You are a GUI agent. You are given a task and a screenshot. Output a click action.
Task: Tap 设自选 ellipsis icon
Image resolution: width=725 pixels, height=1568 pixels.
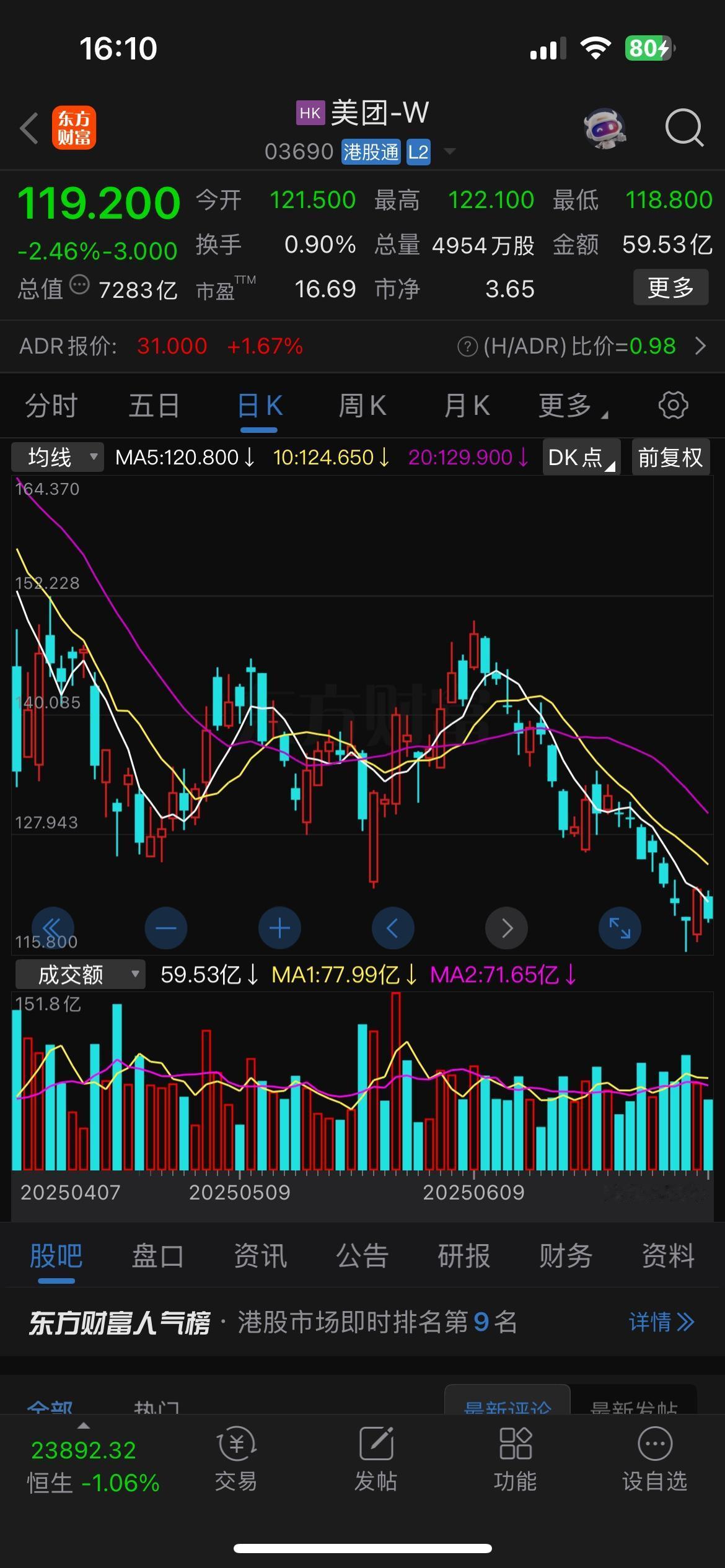655,1444
